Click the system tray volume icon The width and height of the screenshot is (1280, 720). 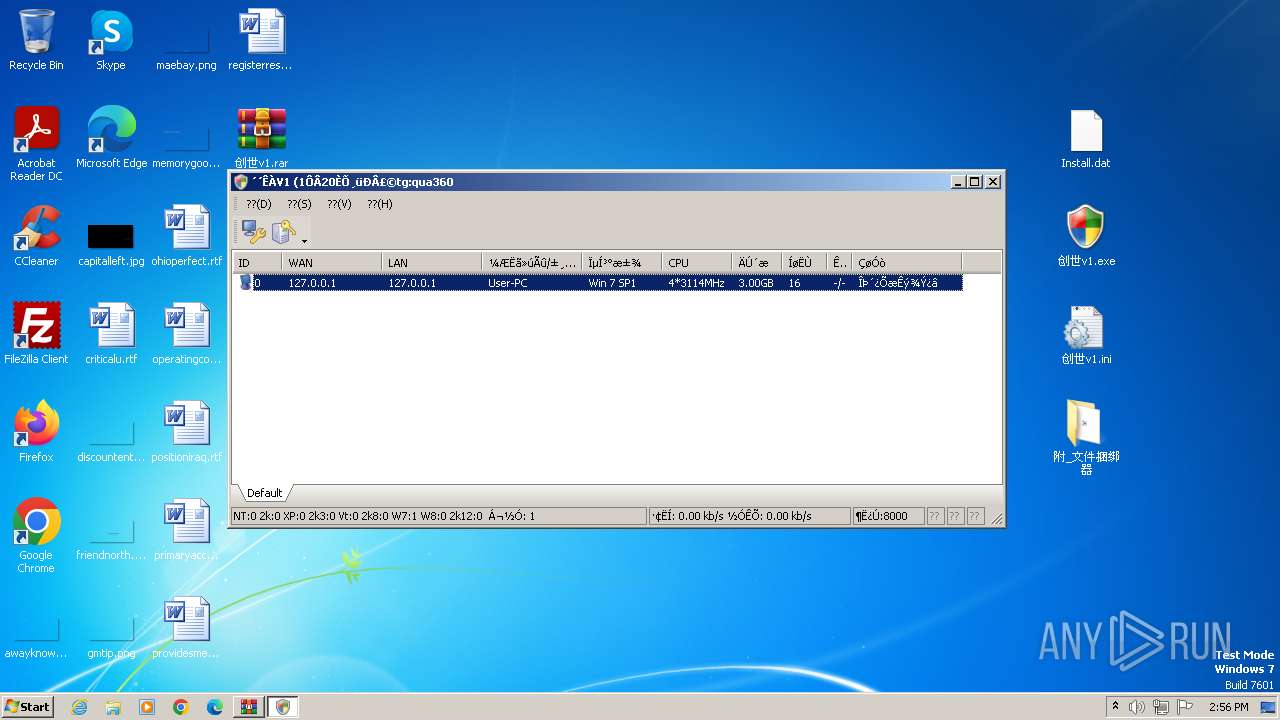pyautogui.click(x=1136, y=707)
